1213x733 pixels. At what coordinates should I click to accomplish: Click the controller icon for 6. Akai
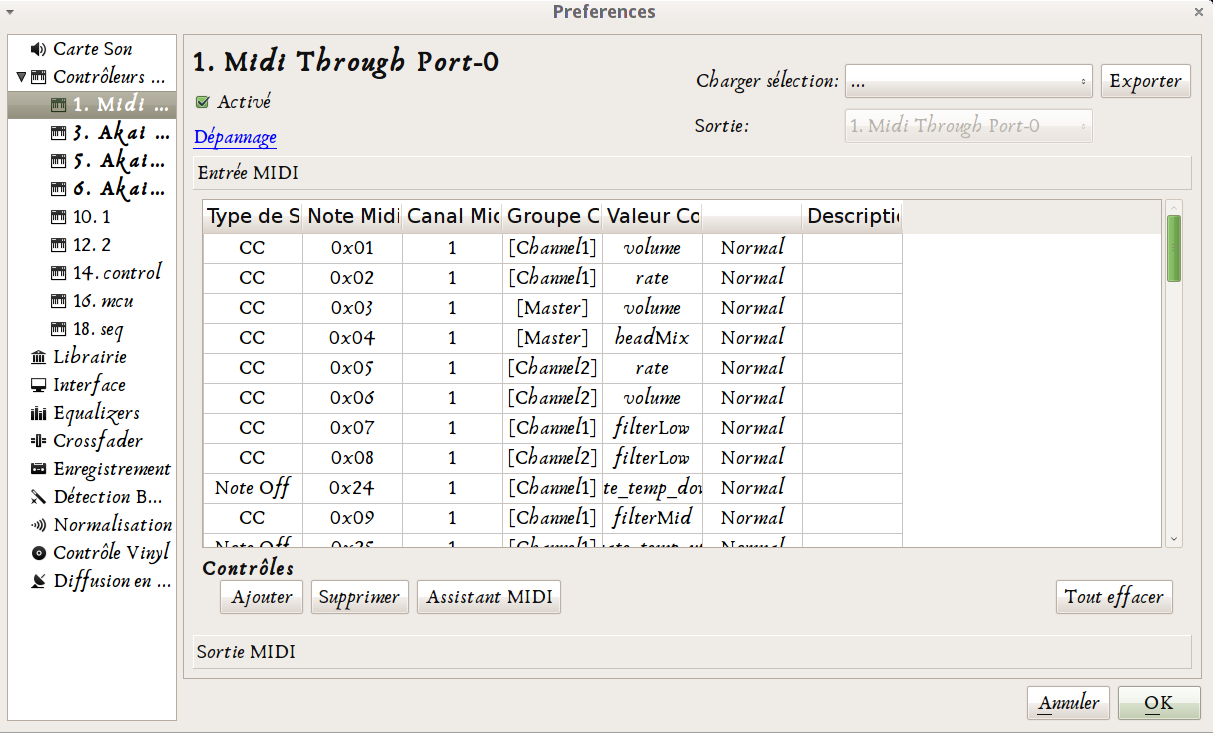tap(58, 189)
